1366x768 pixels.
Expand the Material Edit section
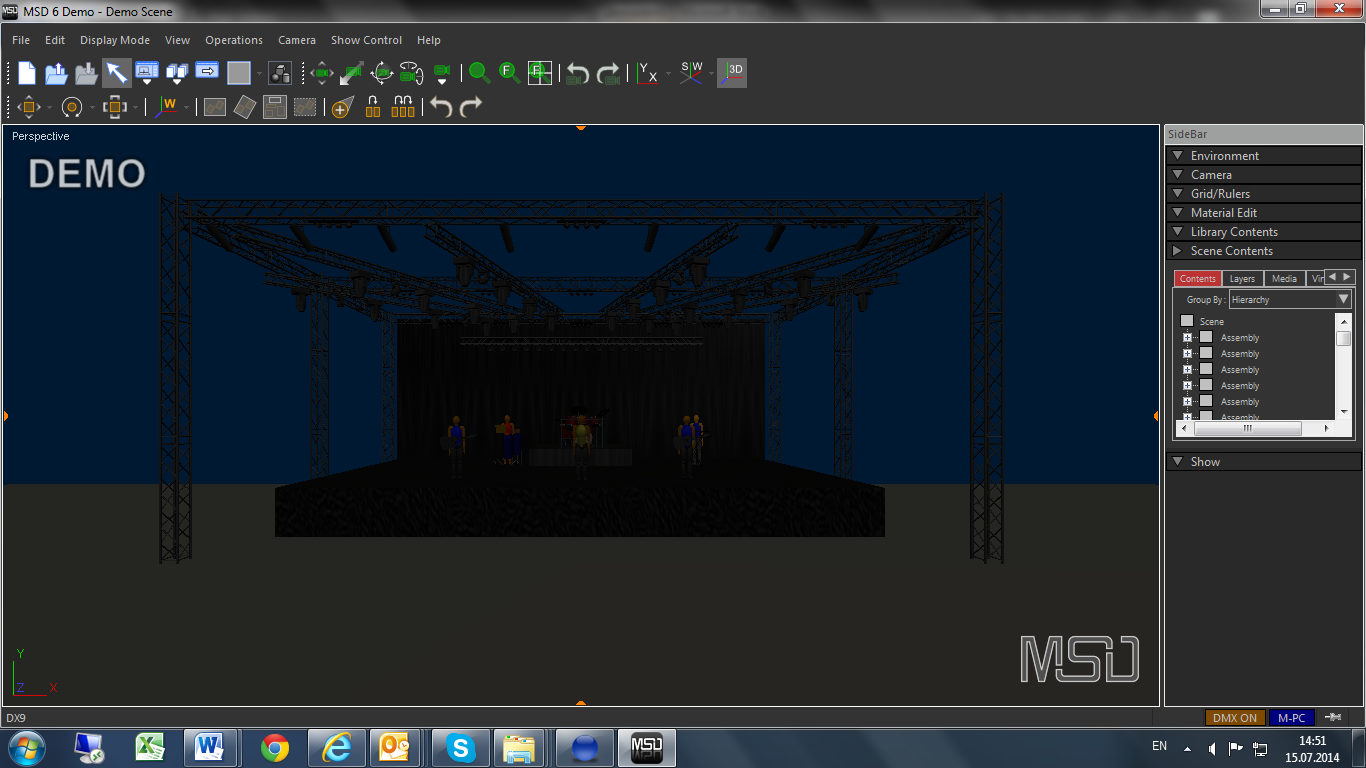tap(1264, 213)
